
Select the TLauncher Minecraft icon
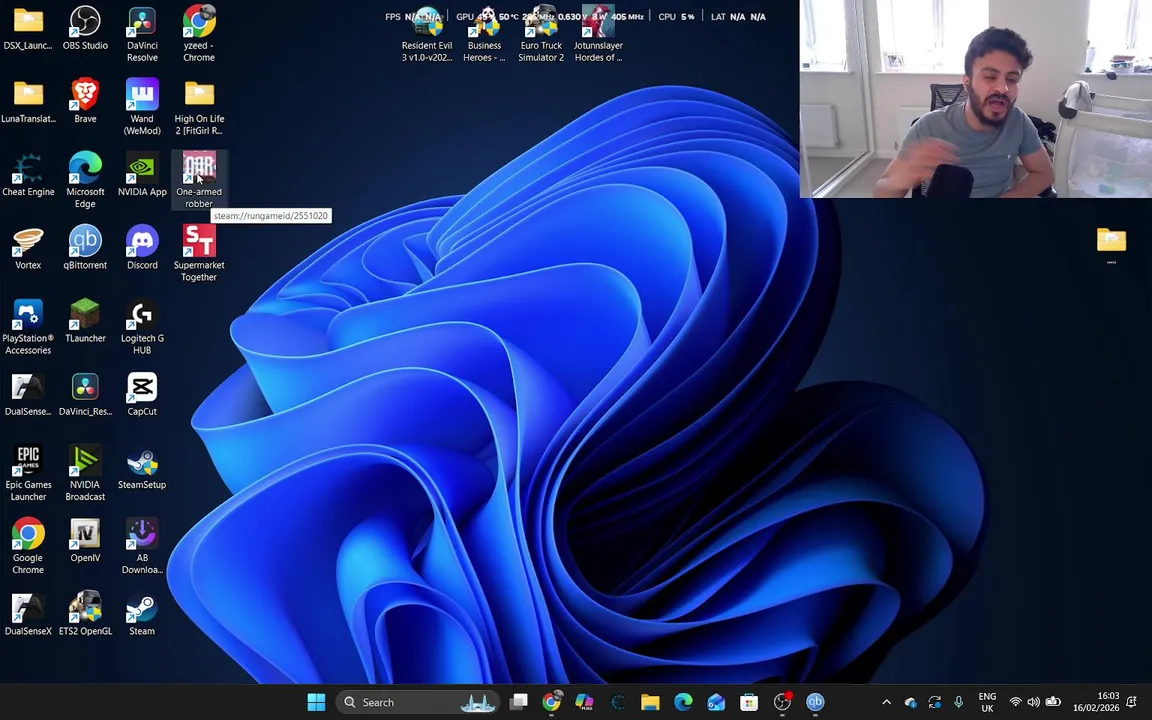click(x=85, y=322)
